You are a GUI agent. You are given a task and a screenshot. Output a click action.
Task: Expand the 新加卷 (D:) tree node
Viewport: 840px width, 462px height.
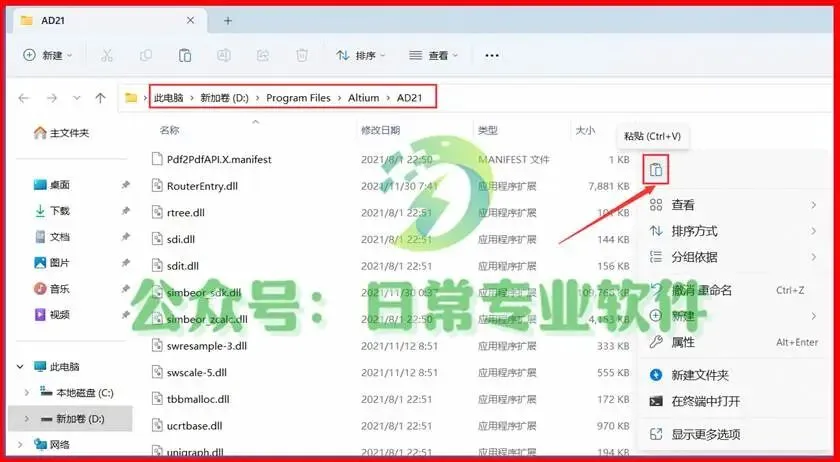tap(27, 419)
